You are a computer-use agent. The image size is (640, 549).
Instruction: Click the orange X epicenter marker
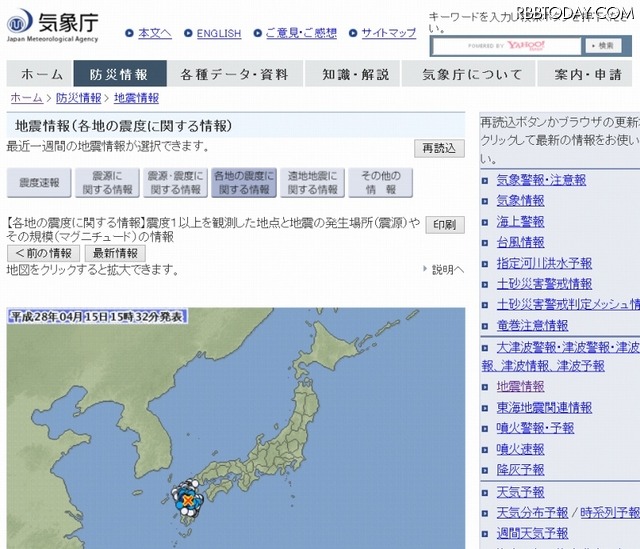coord(188,500)
